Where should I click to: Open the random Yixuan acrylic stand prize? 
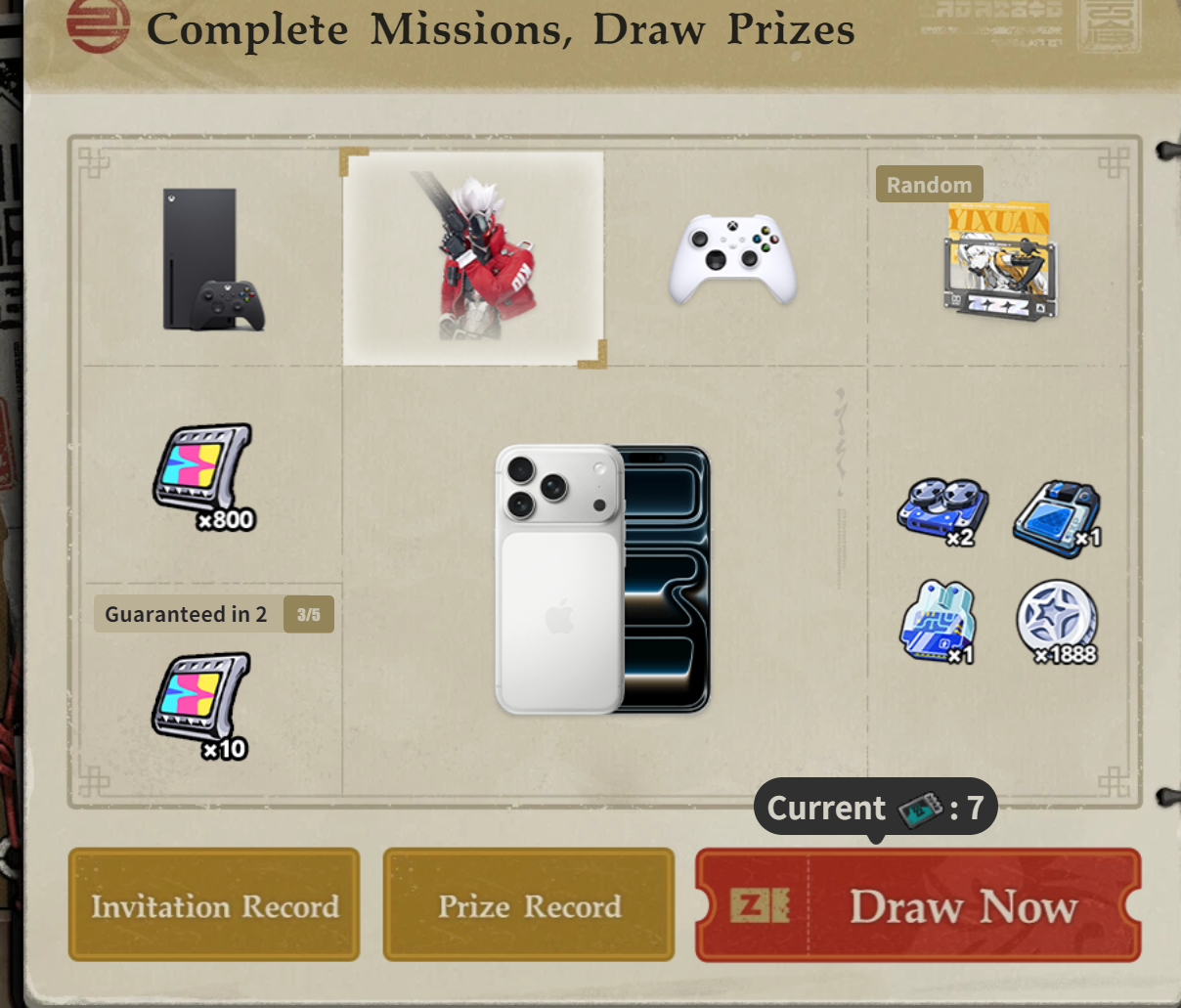pyautogui.click(x=997, y=262)
